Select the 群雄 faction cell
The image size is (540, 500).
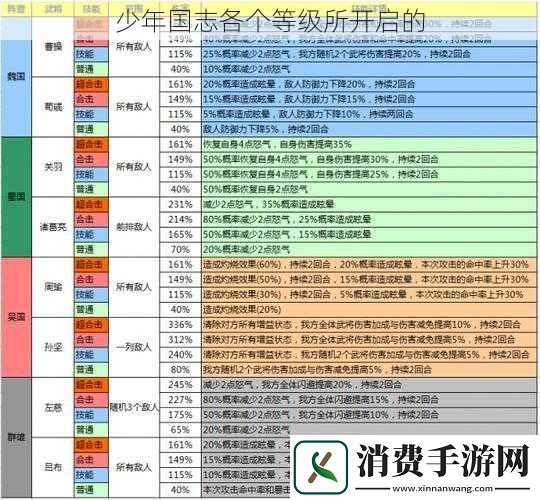(x=16, y=437)
